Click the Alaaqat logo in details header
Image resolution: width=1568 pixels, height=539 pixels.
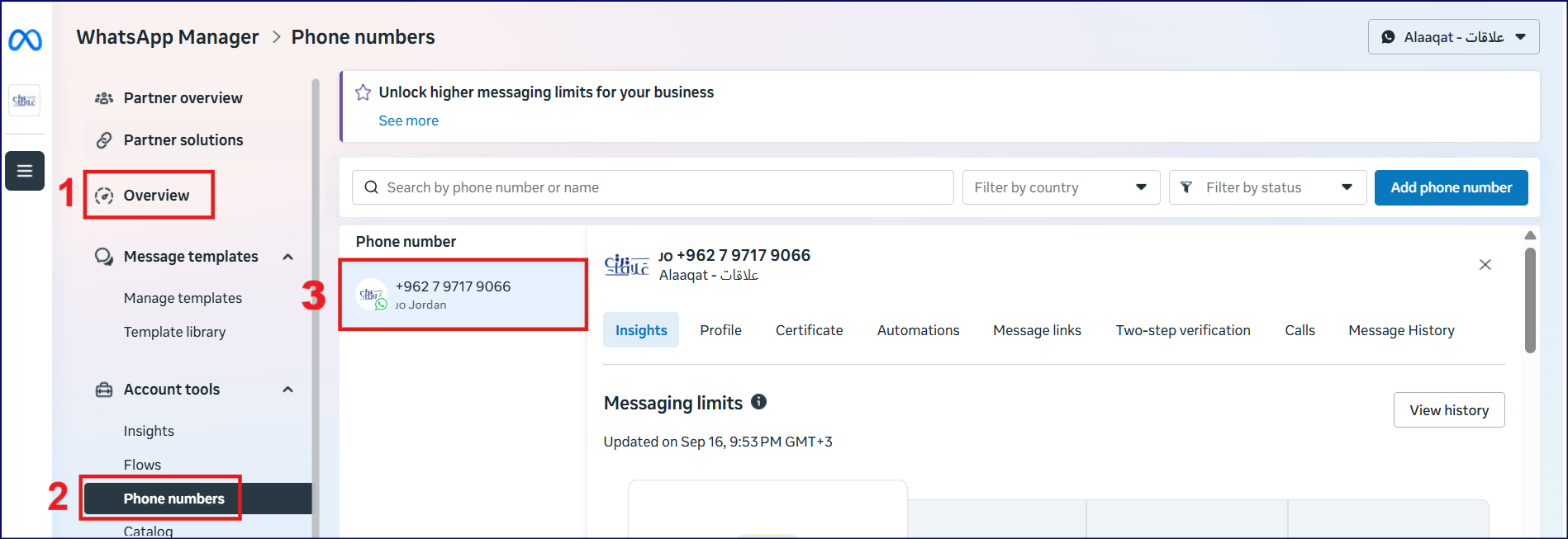627,265
